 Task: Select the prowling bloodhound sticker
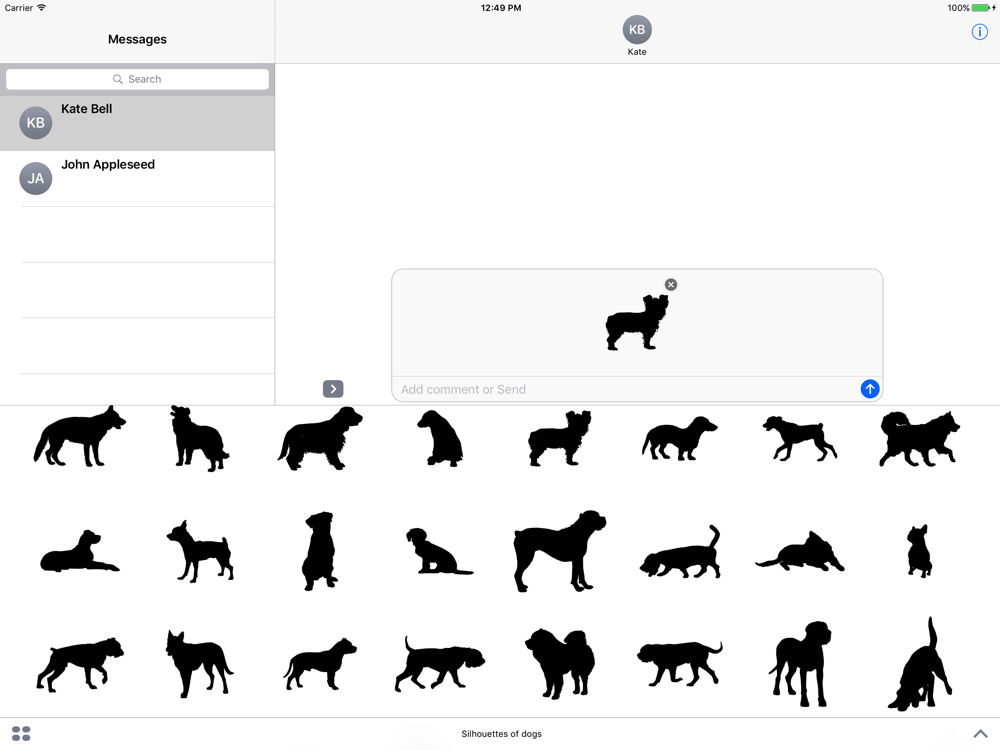point(439,664)
